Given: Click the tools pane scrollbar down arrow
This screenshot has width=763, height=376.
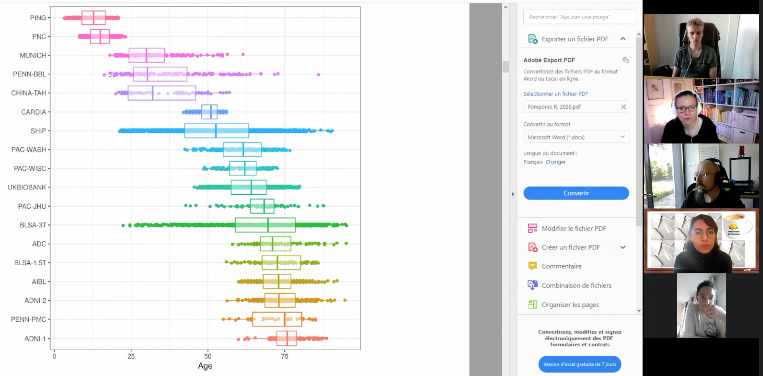Looking at the screenshot, I should [x=639, y=310].
